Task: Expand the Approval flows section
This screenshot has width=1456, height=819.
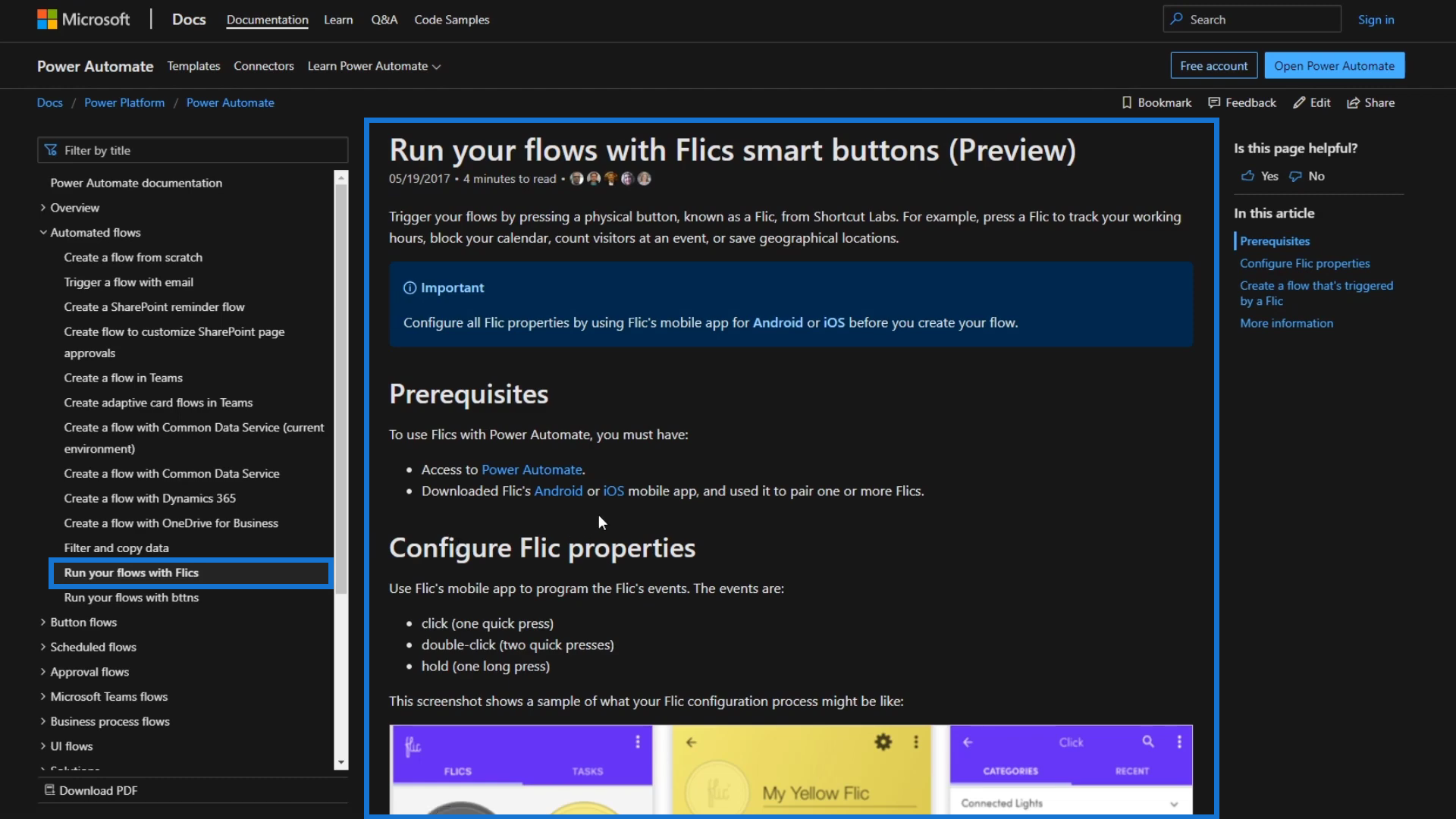Action: (43, 672)
